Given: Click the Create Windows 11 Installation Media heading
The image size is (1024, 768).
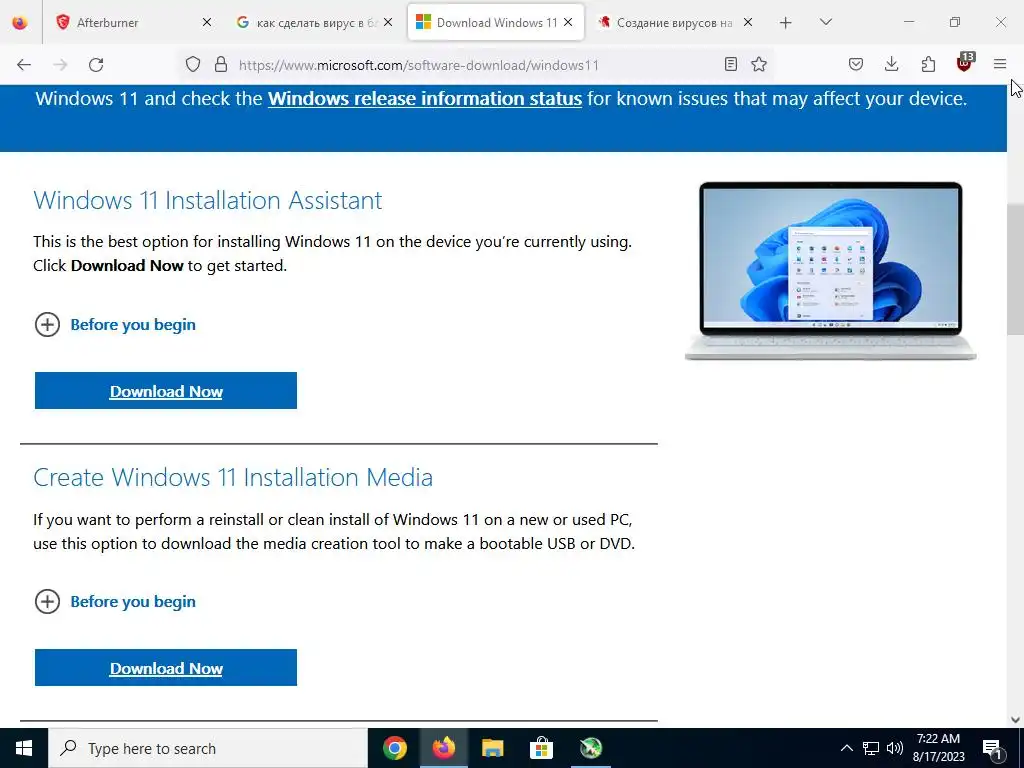Looking at the screenshot, I should coord(233,477).
